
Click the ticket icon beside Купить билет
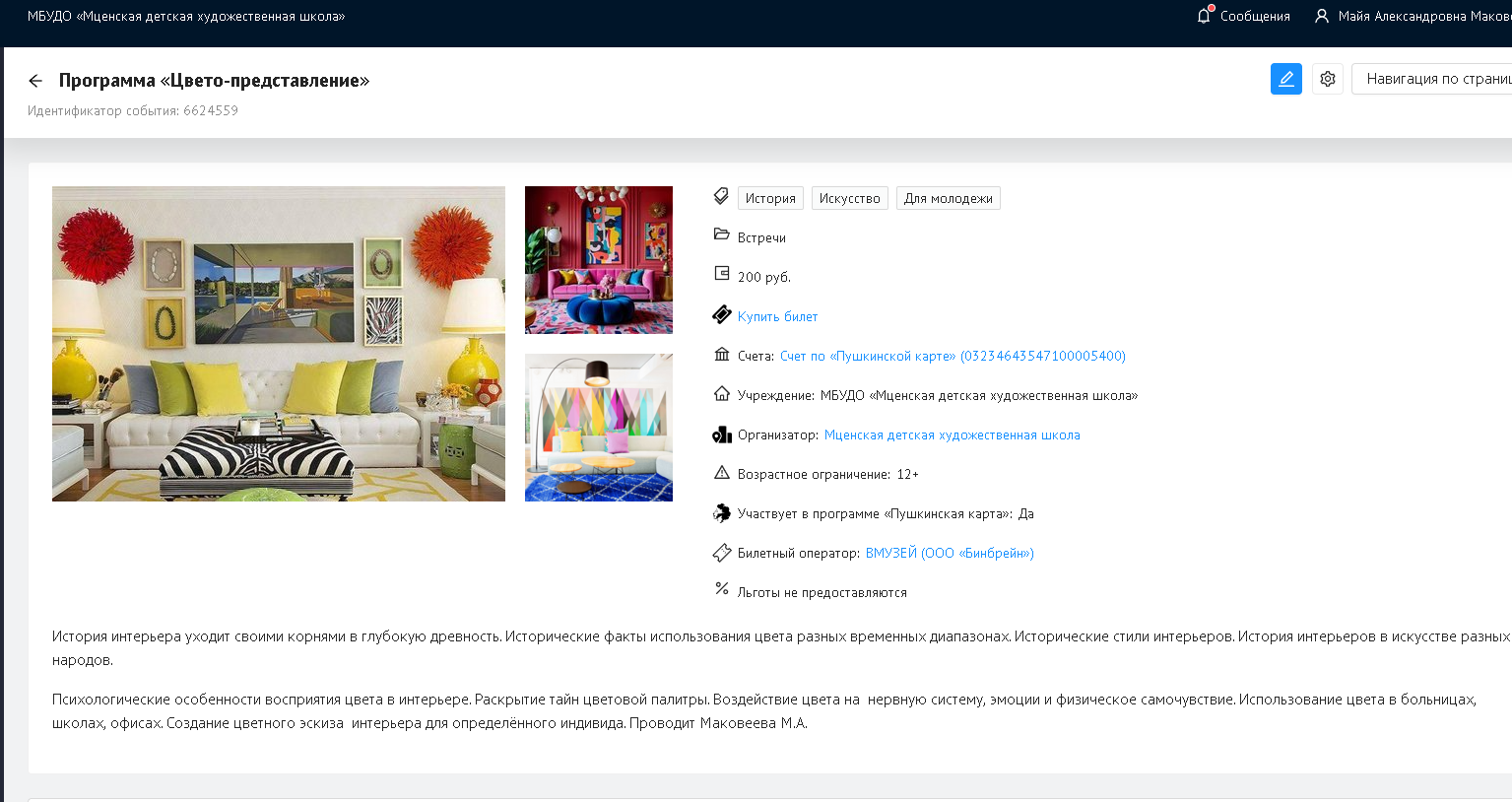point(722,315)
